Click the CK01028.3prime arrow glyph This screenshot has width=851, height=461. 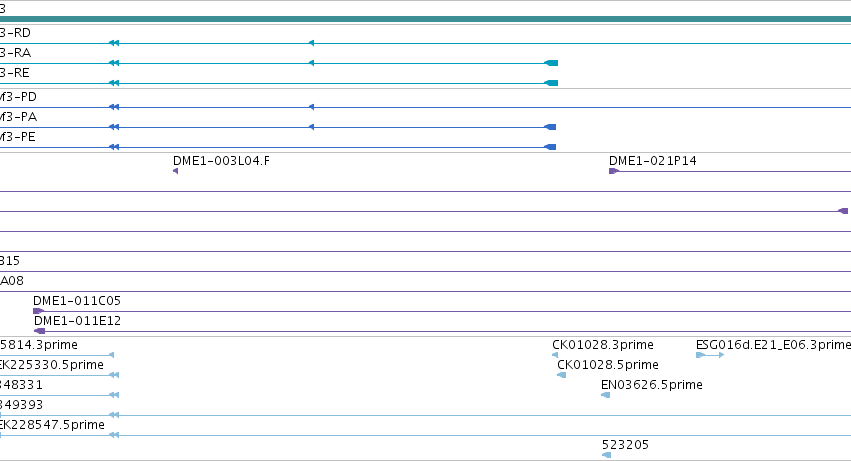555,355
